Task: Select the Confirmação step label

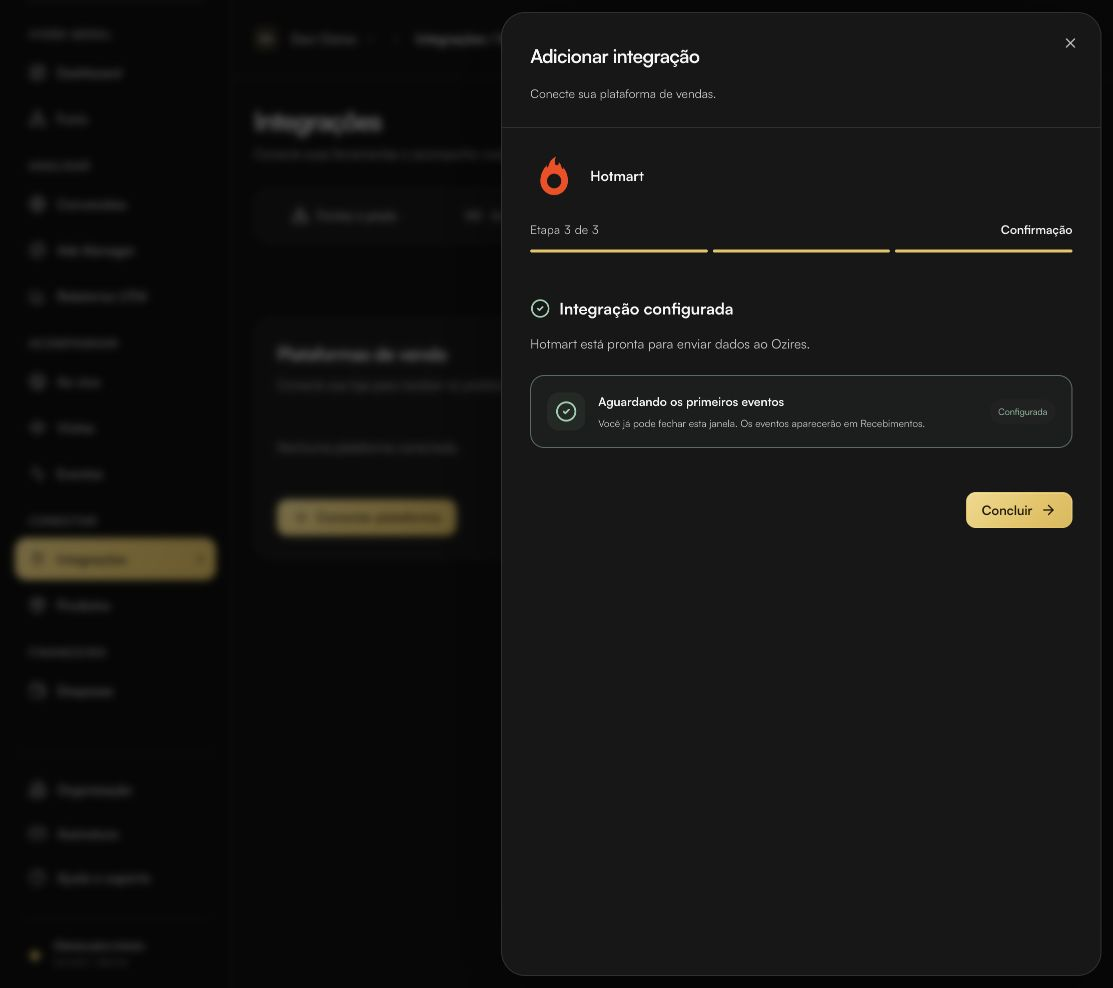Action: [x=1036, y=230]
